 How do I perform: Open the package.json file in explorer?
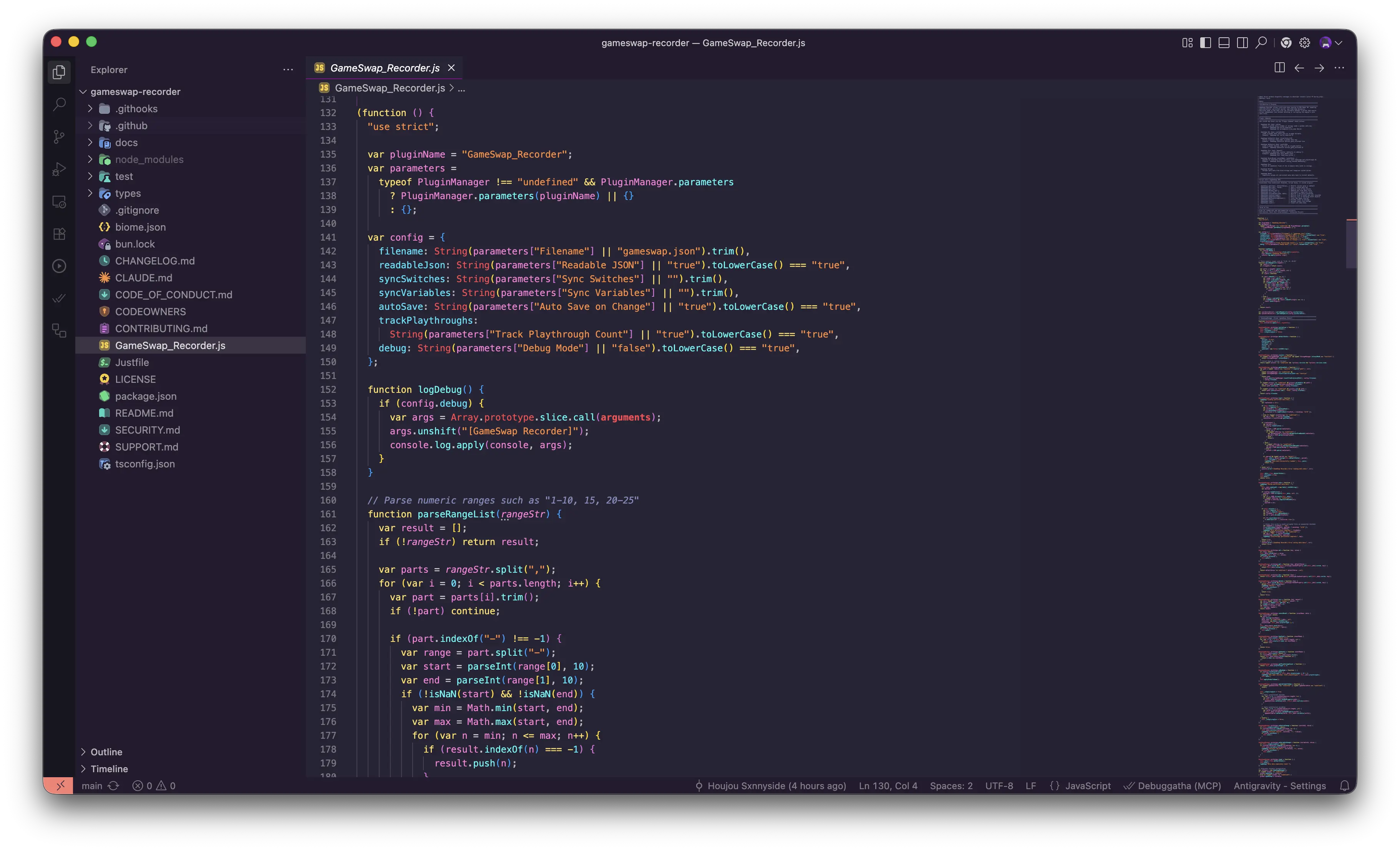coord(190,396)
